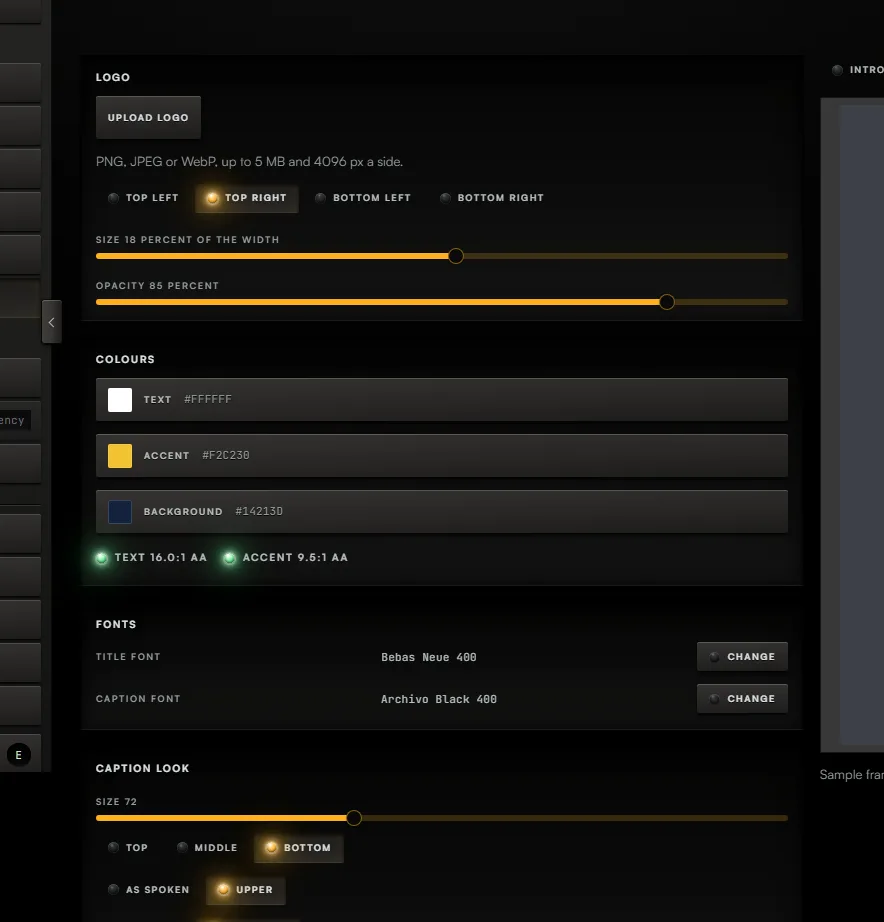Viewport: 884px width, 922px height.
Task: Click the Accent 9.5:1 AA contrast badge
Action: click(286, 557)
